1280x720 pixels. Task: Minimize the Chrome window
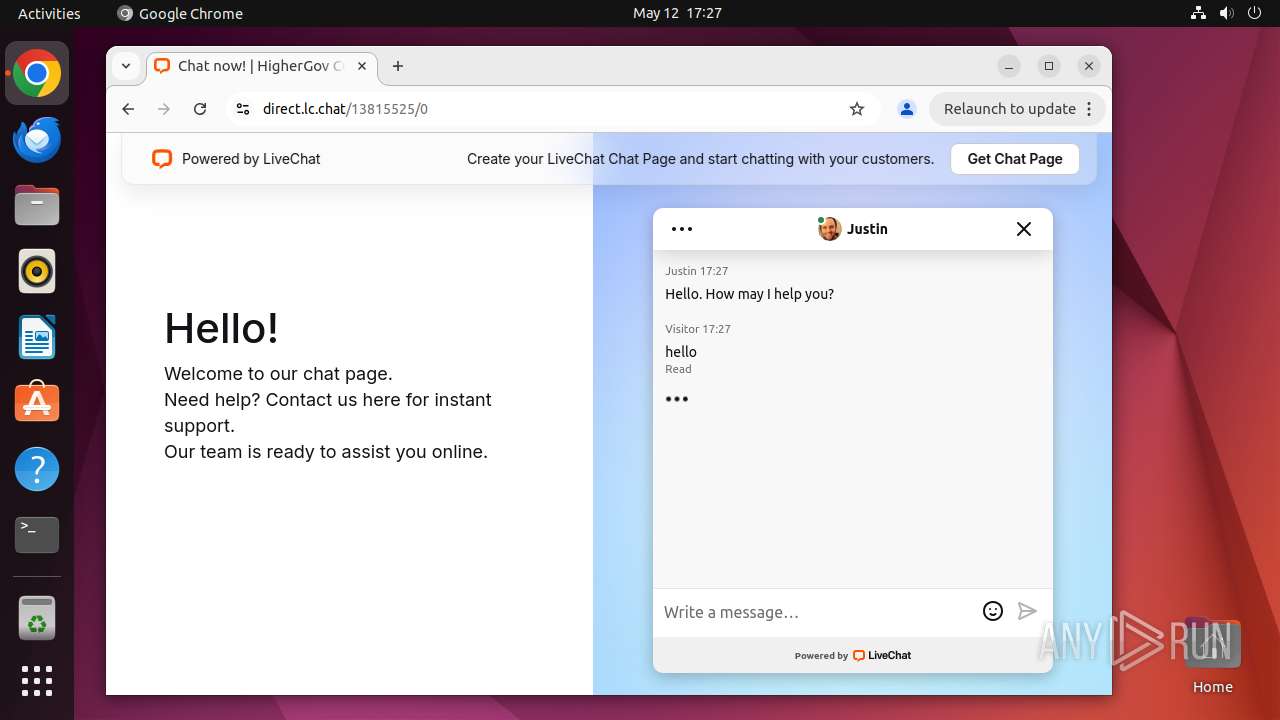(x=1009, y=66)
